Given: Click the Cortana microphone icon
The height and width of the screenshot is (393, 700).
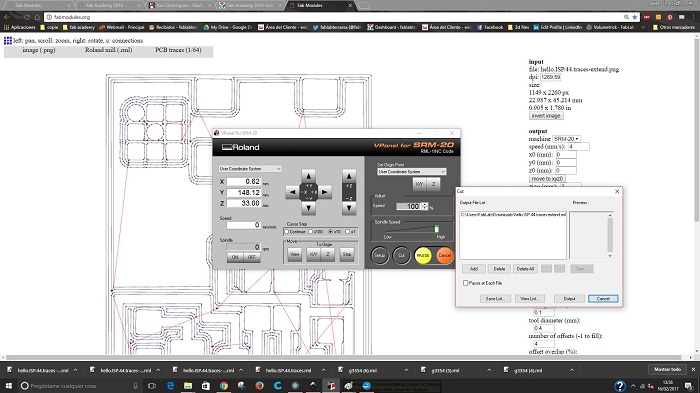Looking at the screenshot, I should tap(135, 385).
